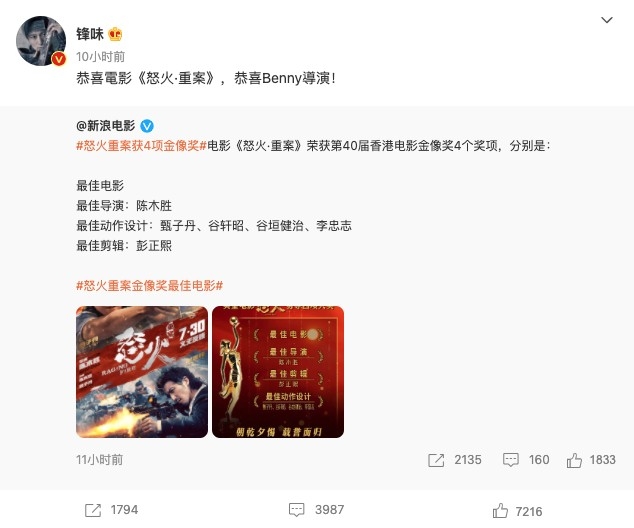Open the comments icon showing 3987
This screenshot has width=634, height=528.
[x=296, y=510]
